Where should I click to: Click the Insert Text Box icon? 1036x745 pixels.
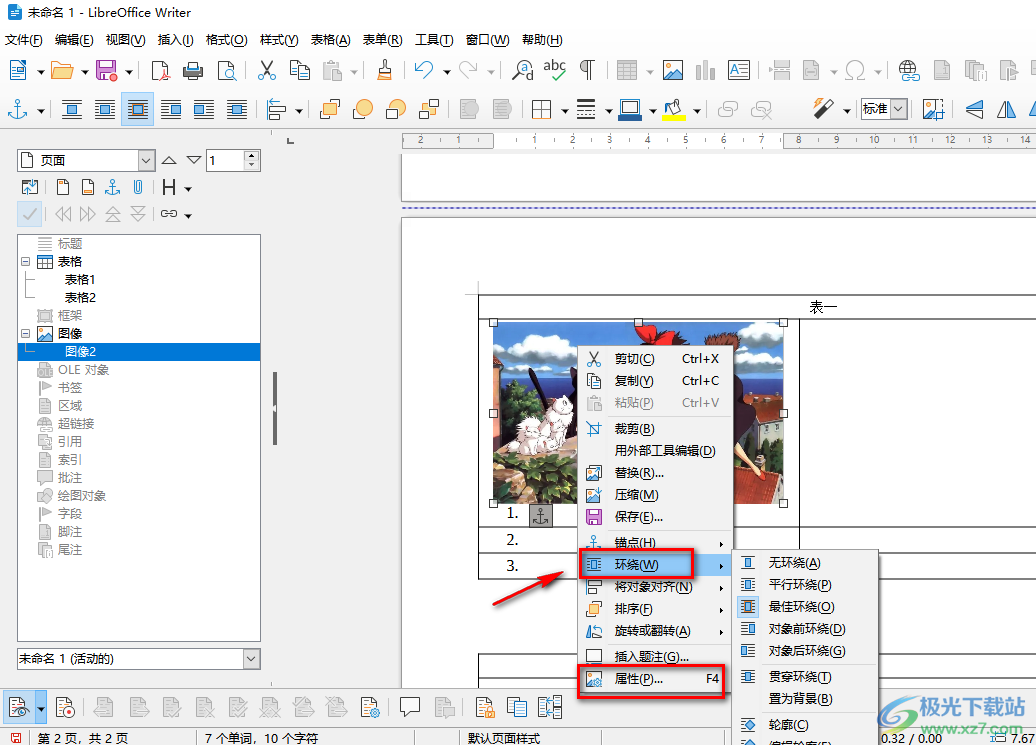pos(739,70)
